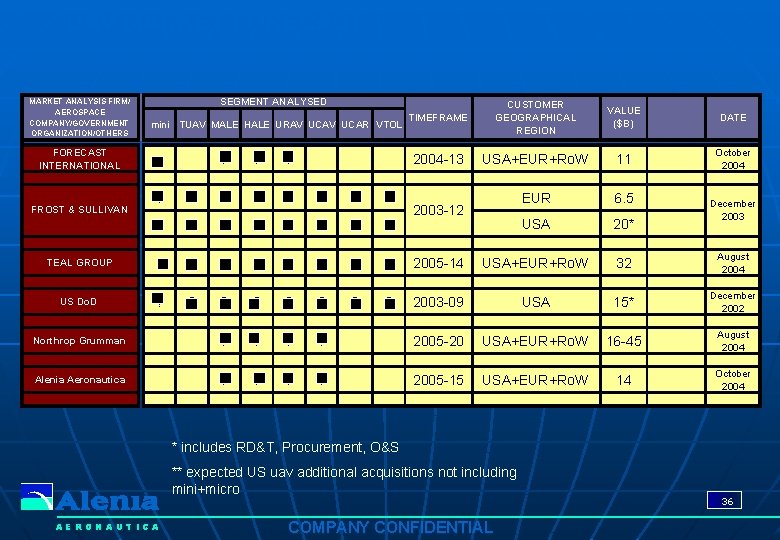This screenshot has height=540, width=780.
Task: Select the 'URAV' segment column header
Action: pos(289,124)
